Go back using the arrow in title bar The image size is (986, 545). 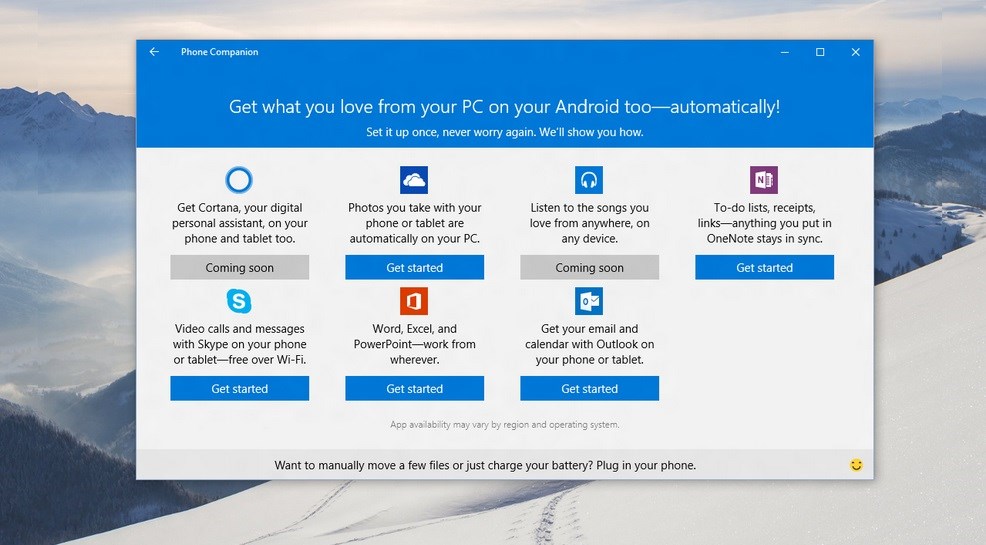click(x=154, y=52)
